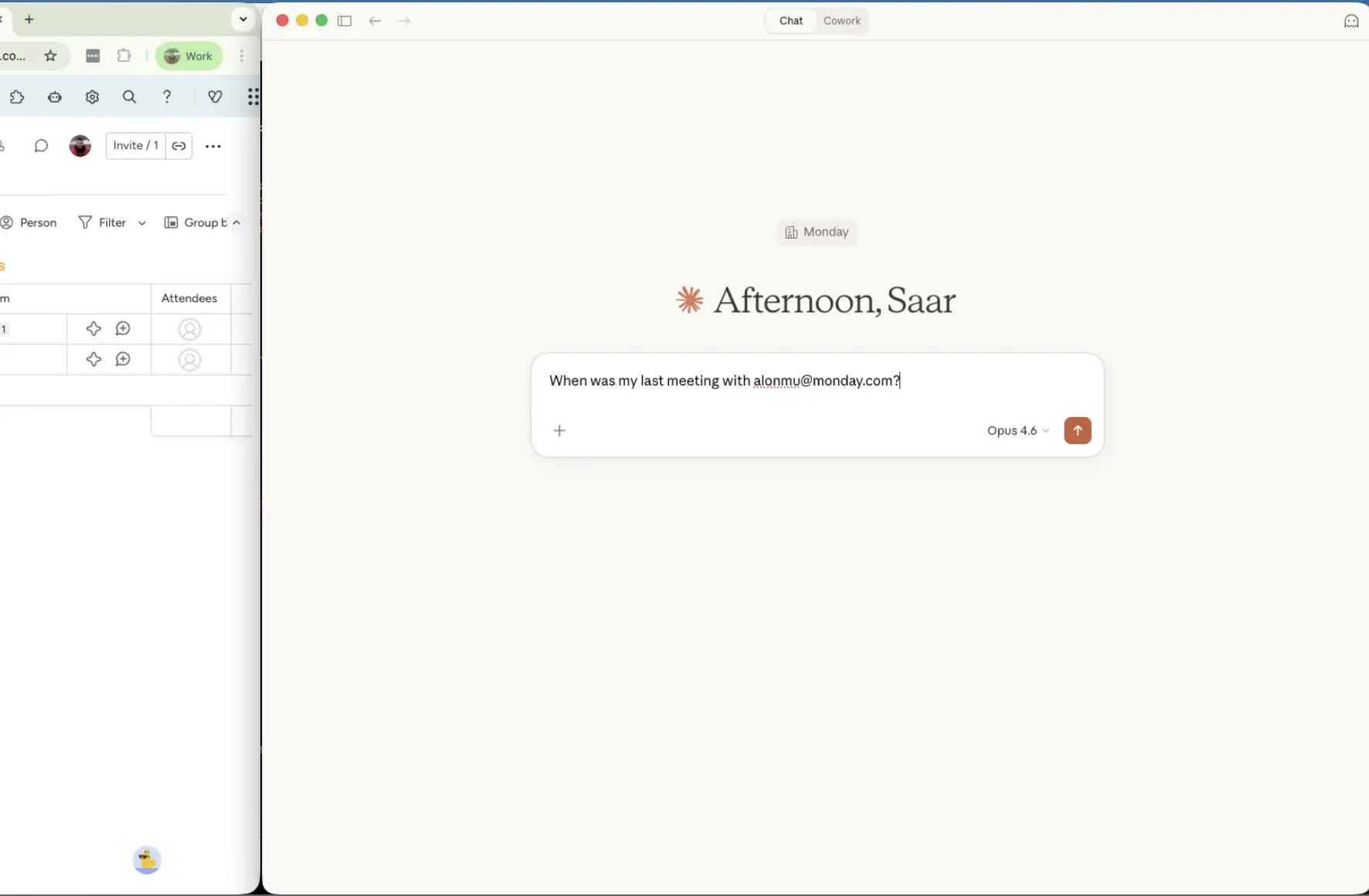Viewport: 1369px width, 896px height.
Task: Send the message with the orange arrow button
Action: (1077, 430)
